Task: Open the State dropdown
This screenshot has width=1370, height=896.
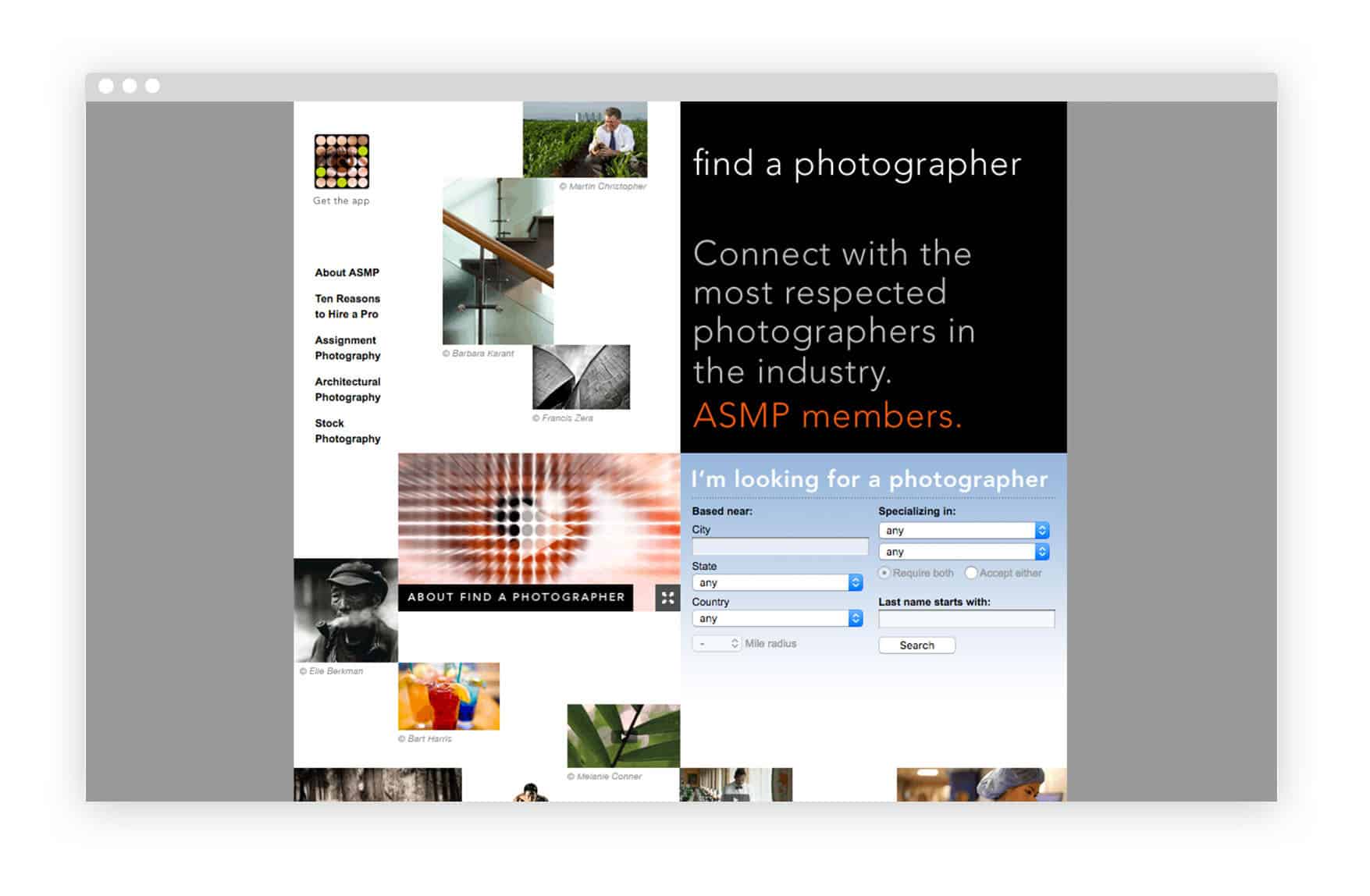Action: point(778,582)
